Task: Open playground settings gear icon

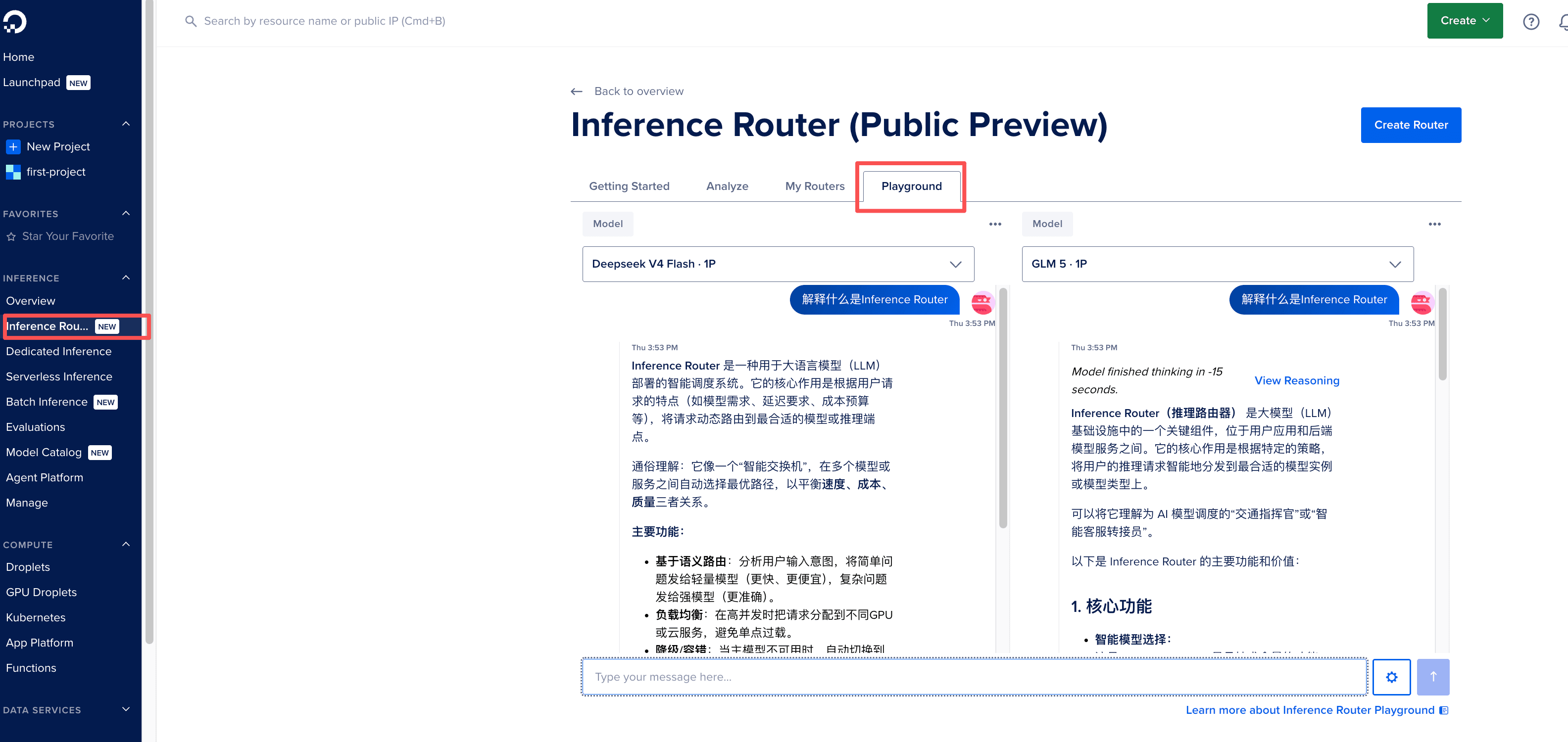Action: tap(1391, 676)
